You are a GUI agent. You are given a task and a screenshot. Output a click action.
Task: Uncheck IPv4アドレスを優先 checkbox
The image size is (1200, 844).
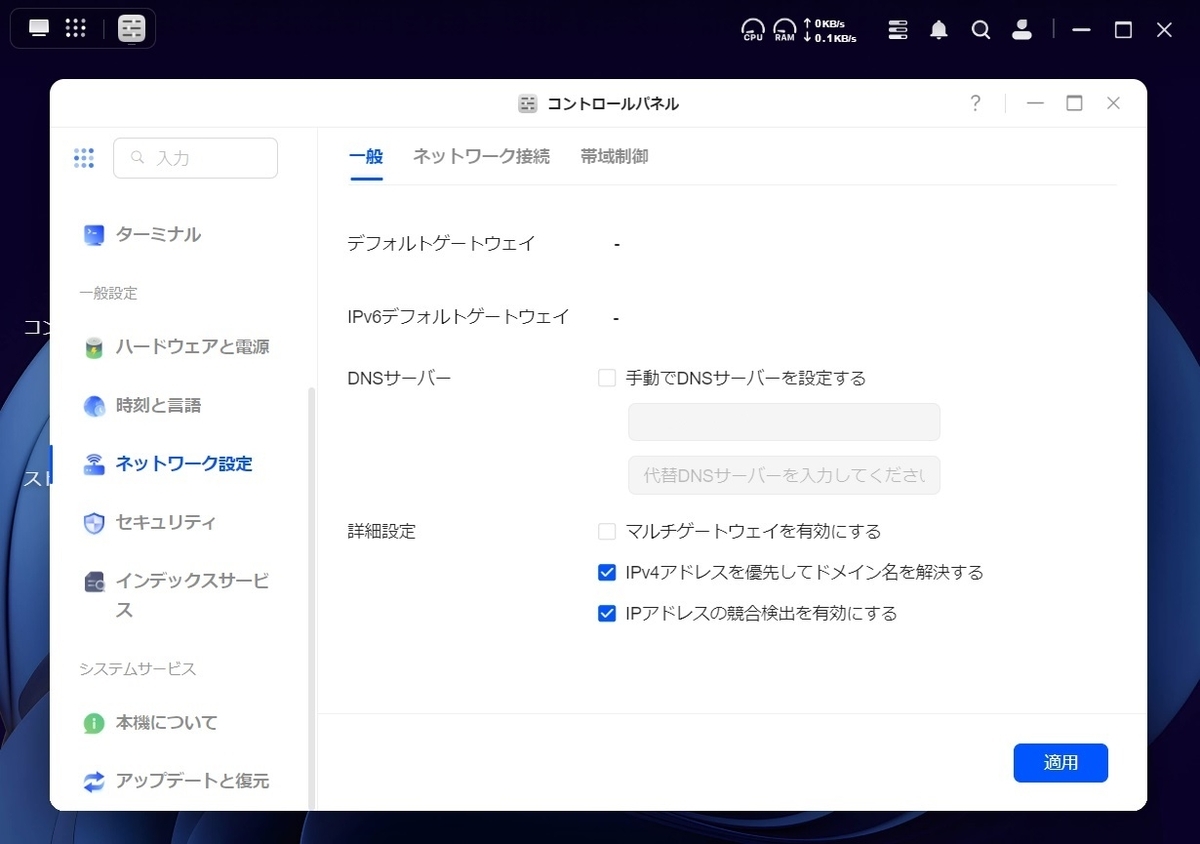(606, 572)
